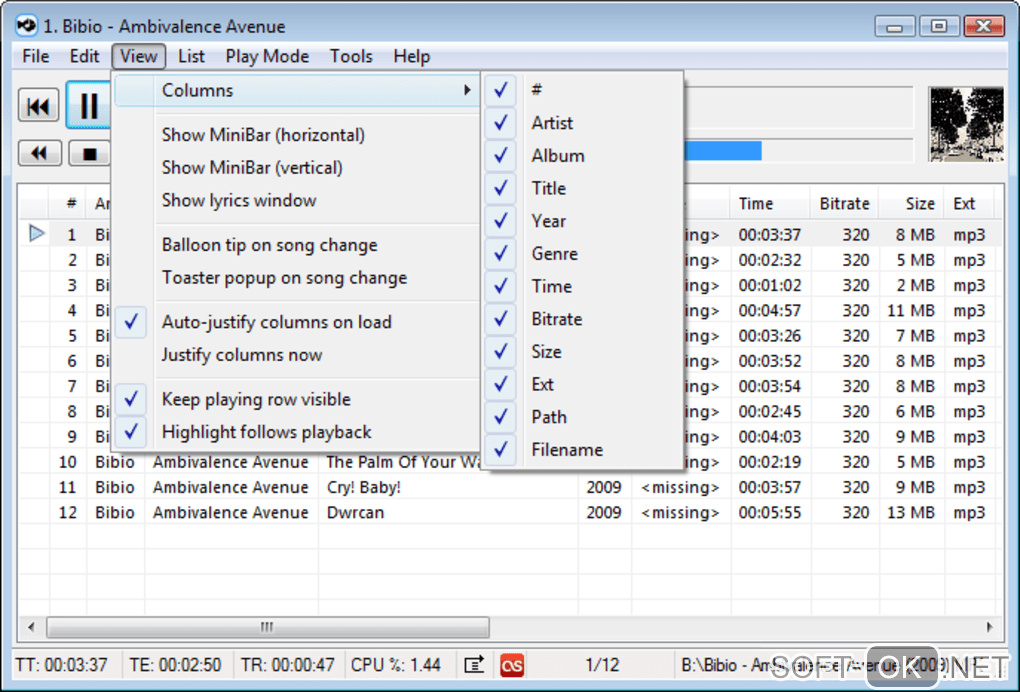
Task: Select Show lyrics window
Action: click(x=297, y=200)
